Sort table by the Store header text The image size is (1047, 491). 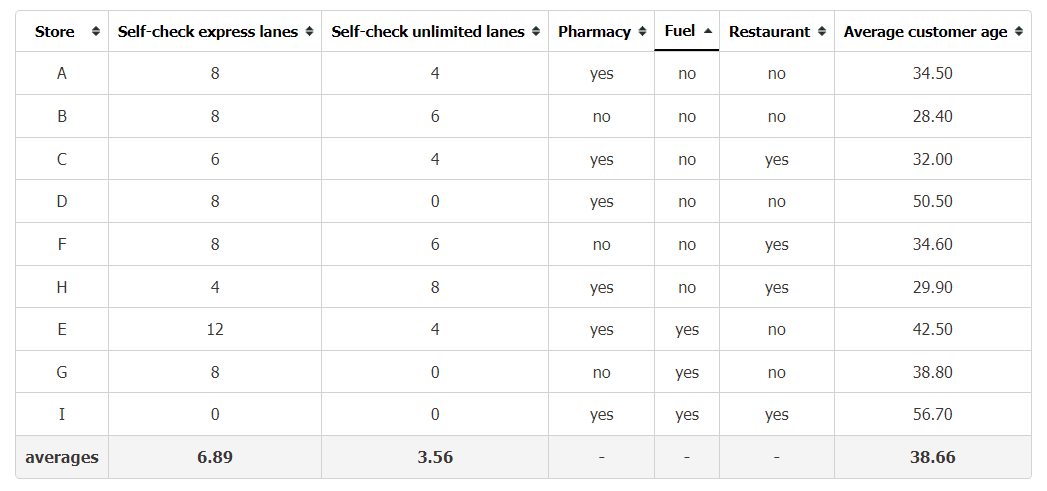coord(55,31)
